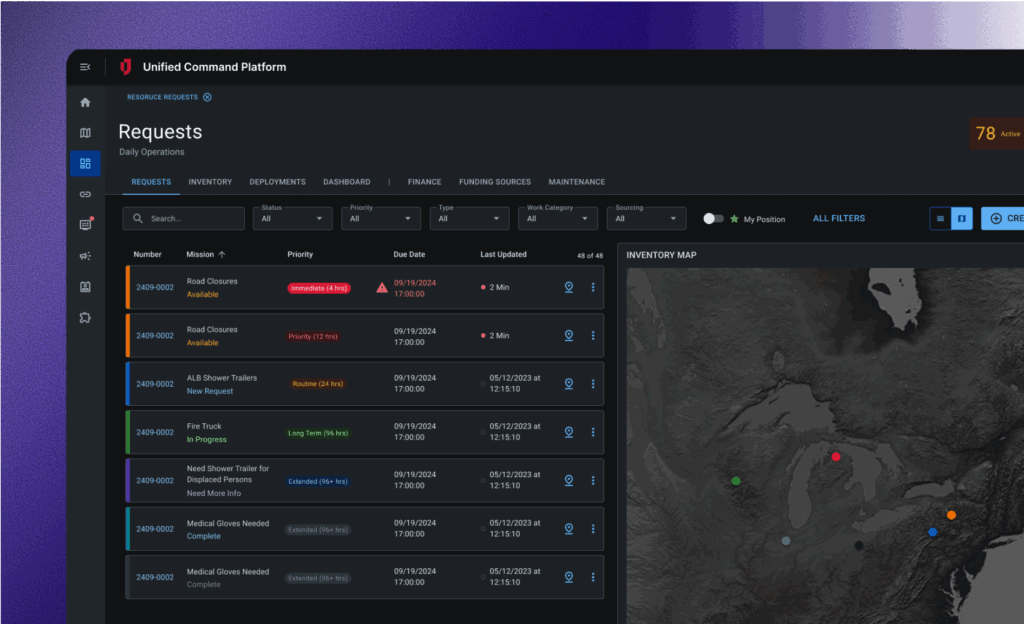The width and height of the screenshot is (1024, 624).
Task: Open the map icon in the left sidebar
Action: click(x=85, y=133)
